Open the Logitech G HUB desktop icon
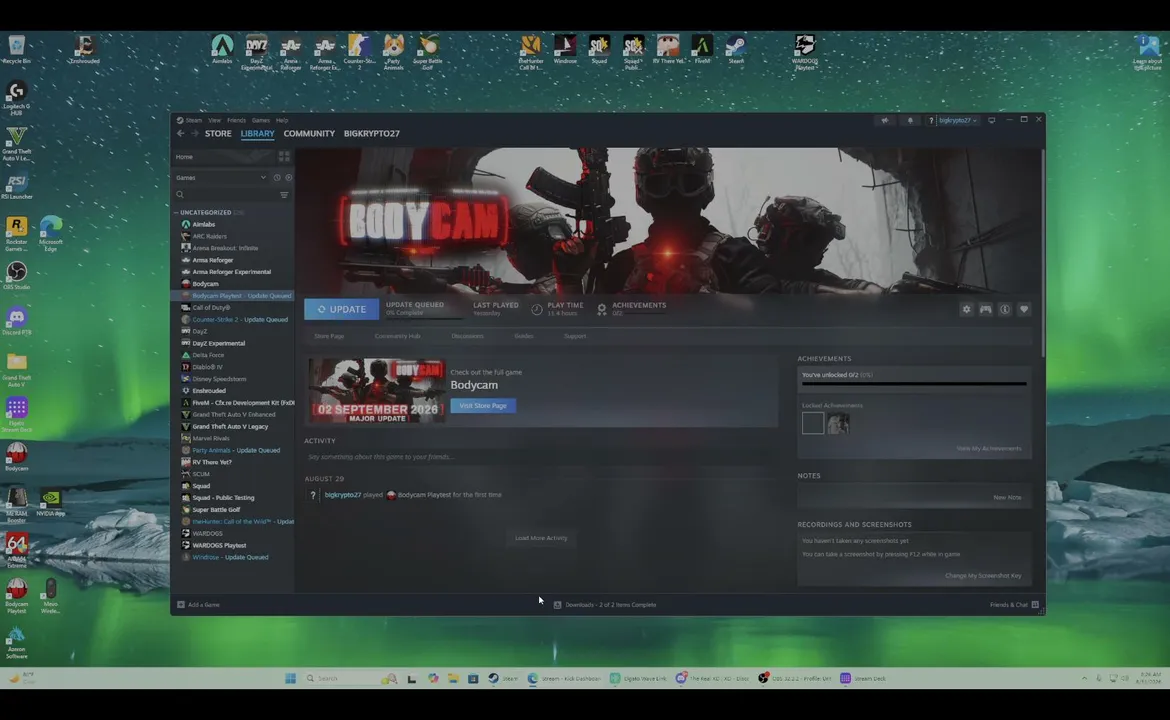Image resolution: width=1170 pixels, height=720 pixels. [x=16, y=98]
